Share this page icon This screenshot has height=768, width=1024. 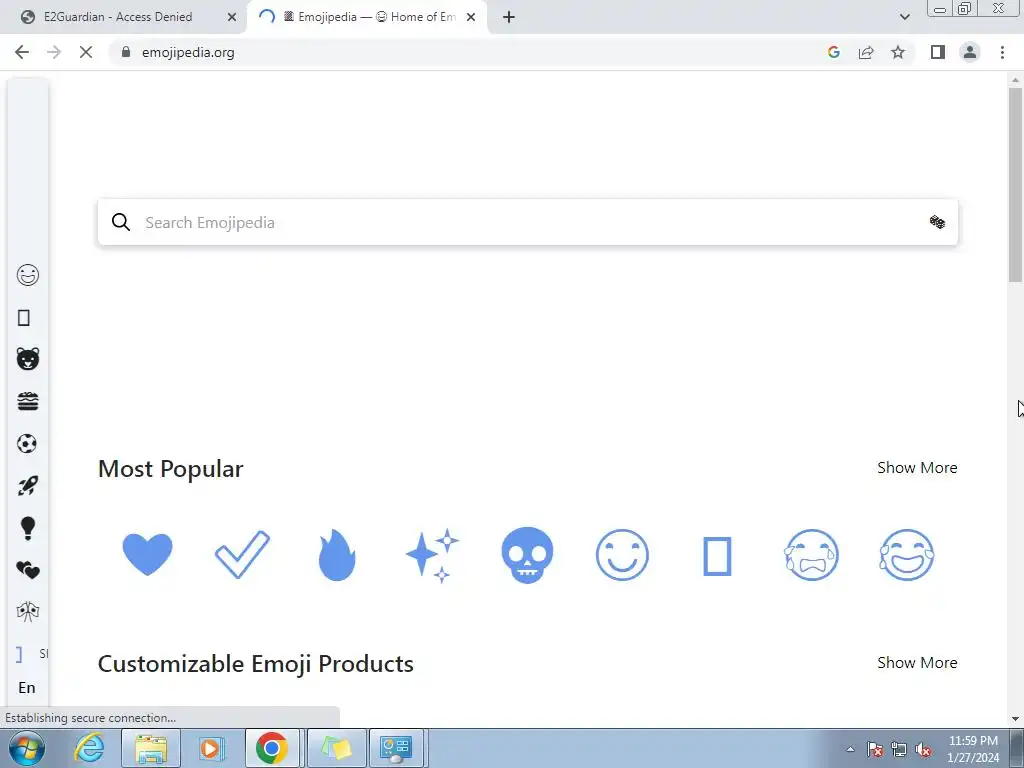point(866,52)
